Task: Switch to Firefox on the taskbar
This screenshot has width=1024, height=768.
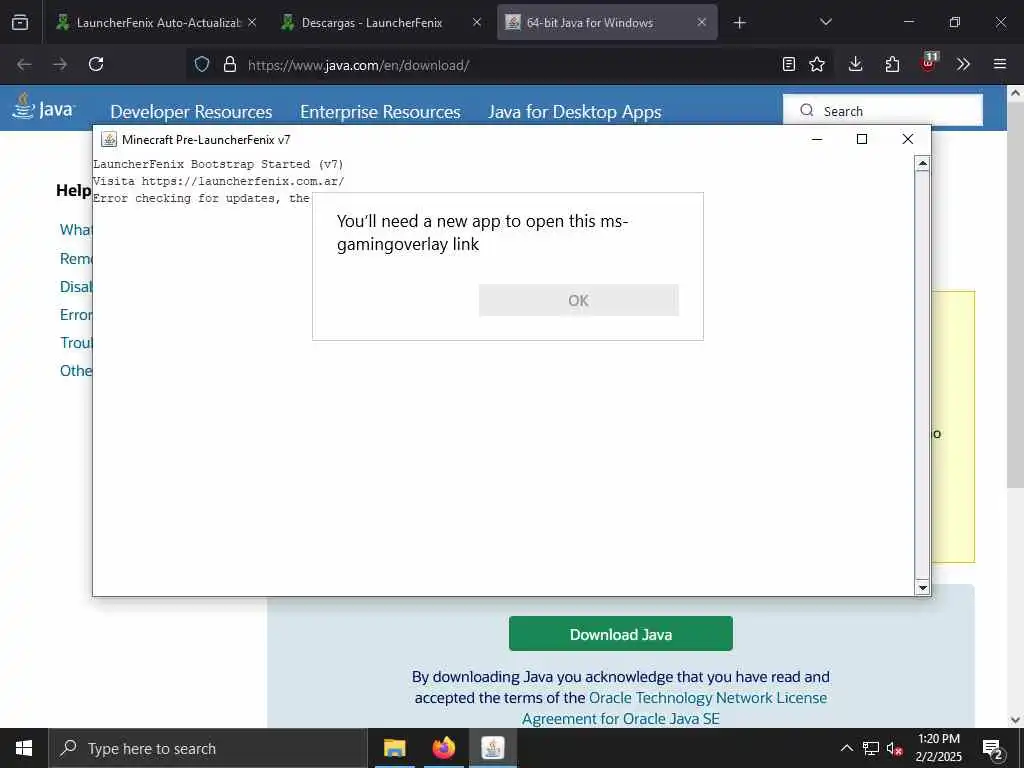Action: [443, 748]
